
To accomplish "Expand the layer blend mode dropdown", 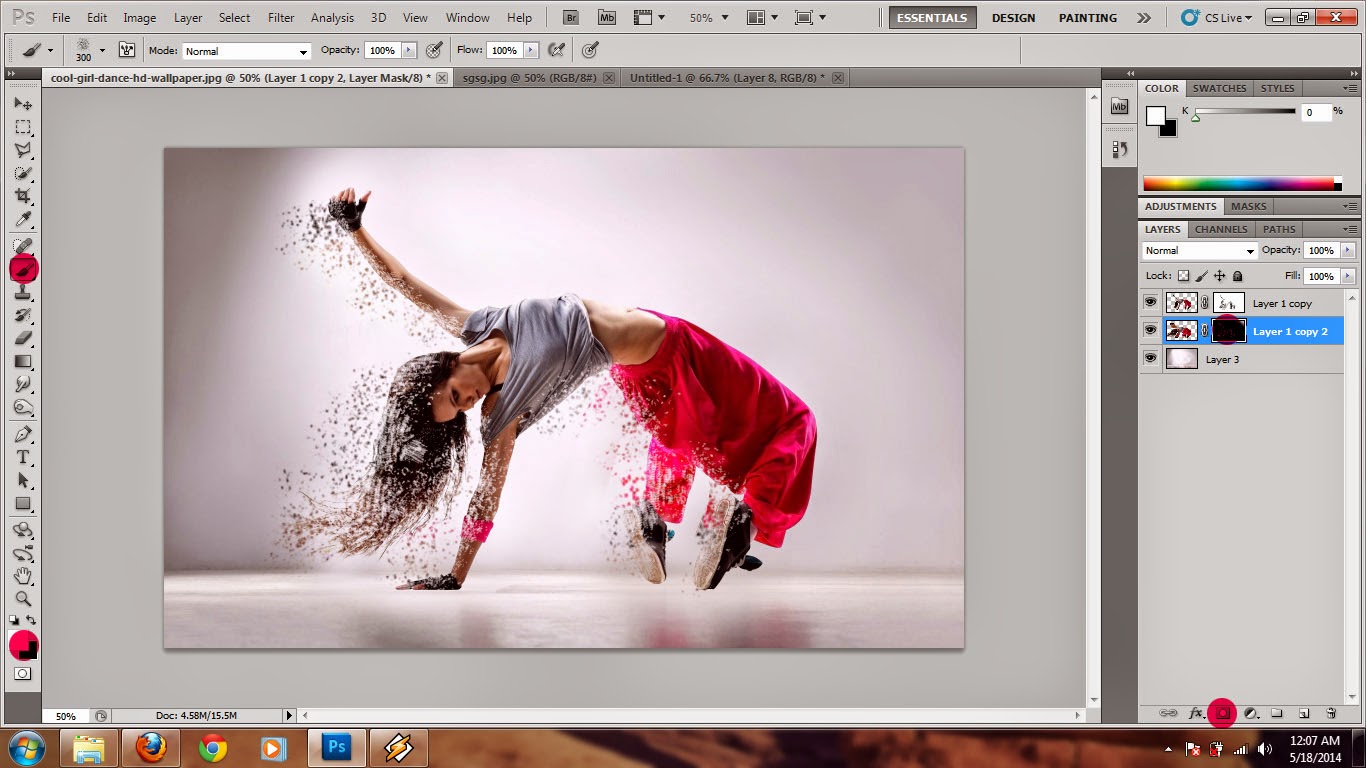I will [1199, 251].
